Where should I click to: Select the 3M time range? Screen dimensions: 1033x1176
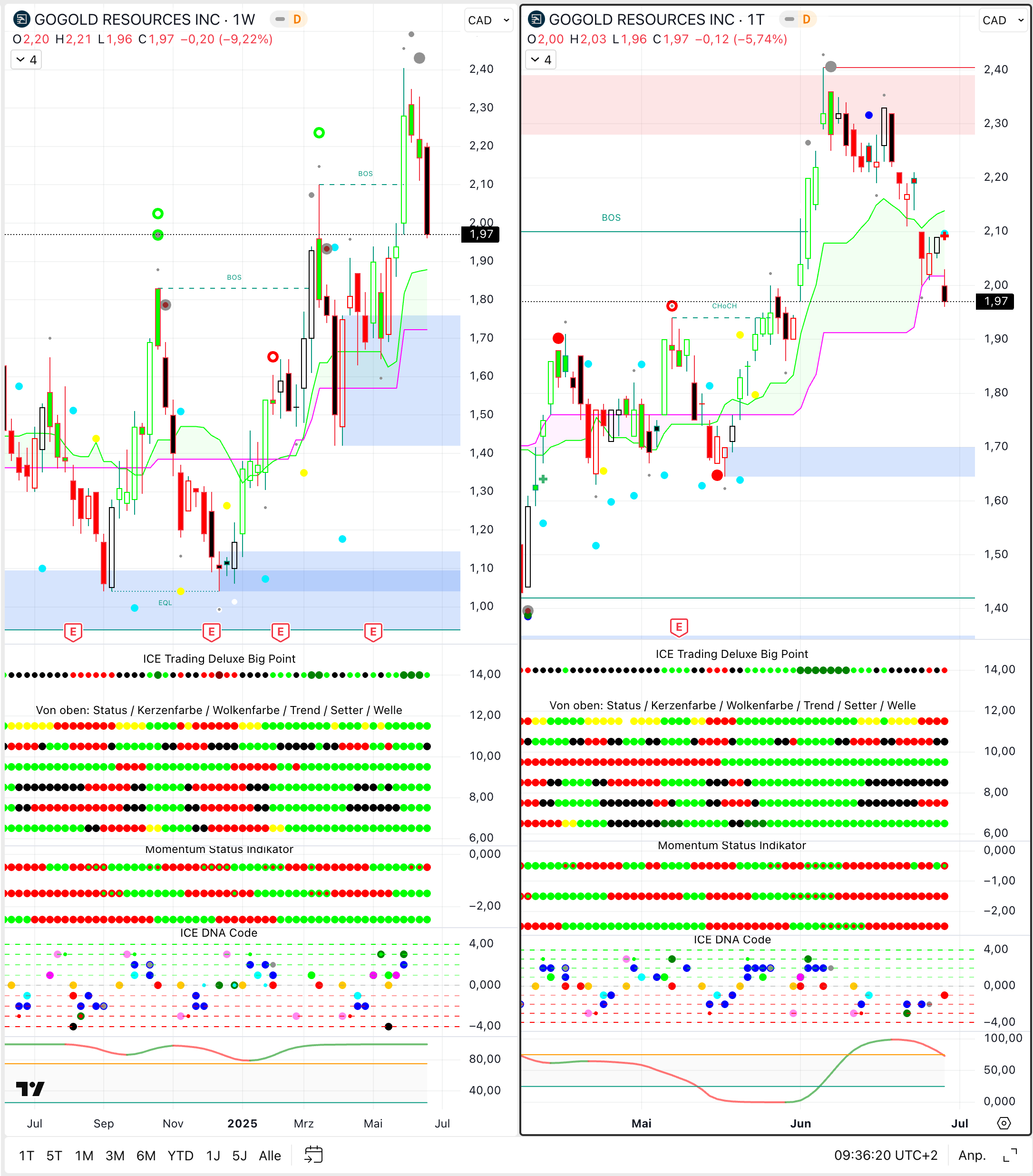115,1155
